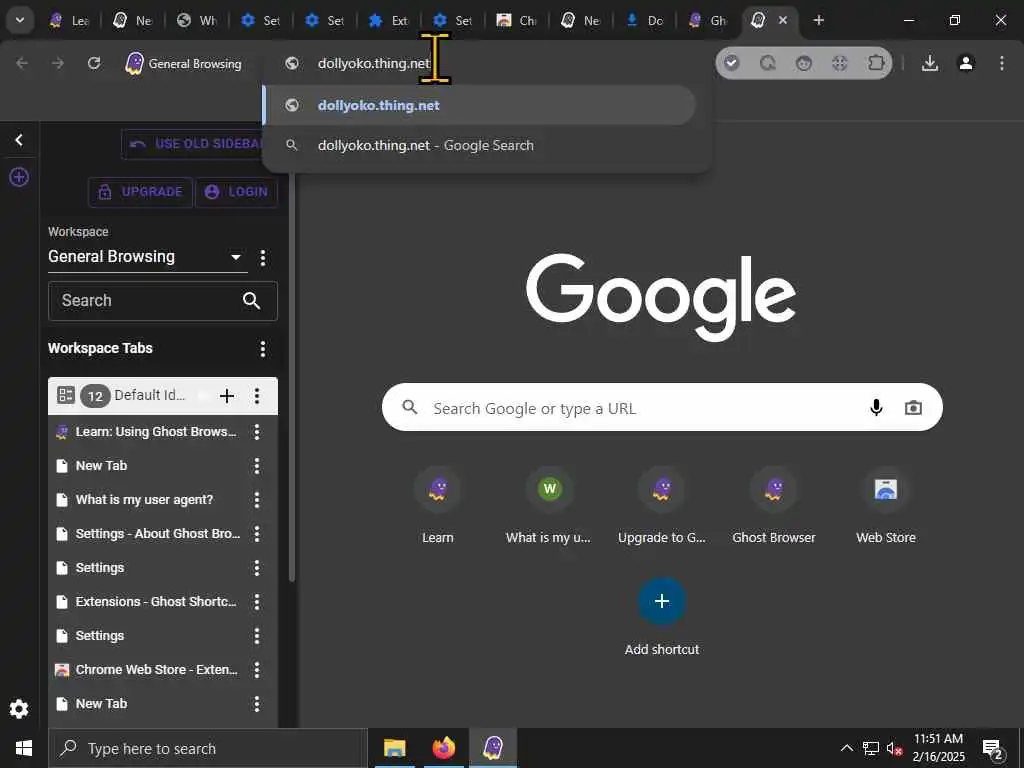The height and width of the screenshot is (768, 1024).
Task: Open the workspace options three-dot menu
Action: 263,258
